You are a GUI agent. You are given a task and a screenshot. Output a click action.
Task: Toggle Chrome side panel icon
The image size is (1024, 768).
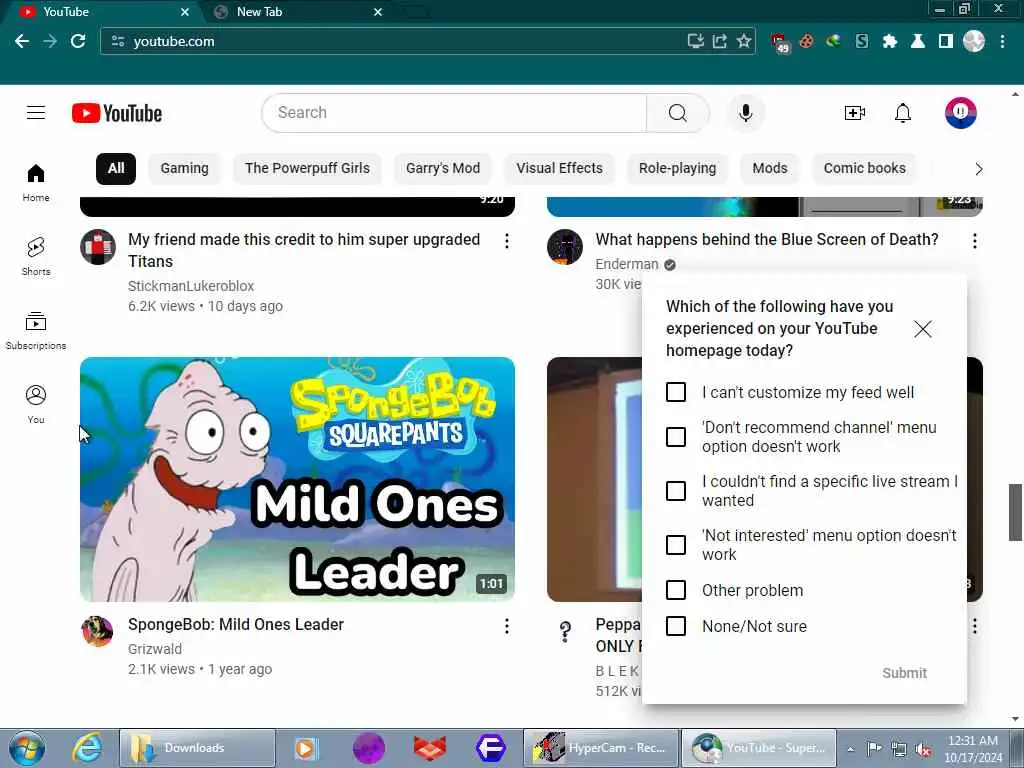[x=946, y=41]
